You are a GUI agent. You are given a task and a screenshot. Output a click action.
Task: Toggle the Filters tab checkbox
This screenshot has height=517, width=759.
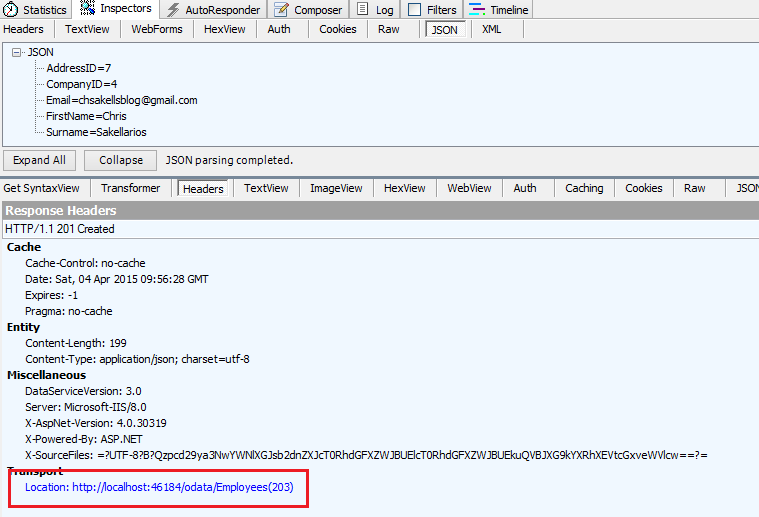tap(414, 10)
